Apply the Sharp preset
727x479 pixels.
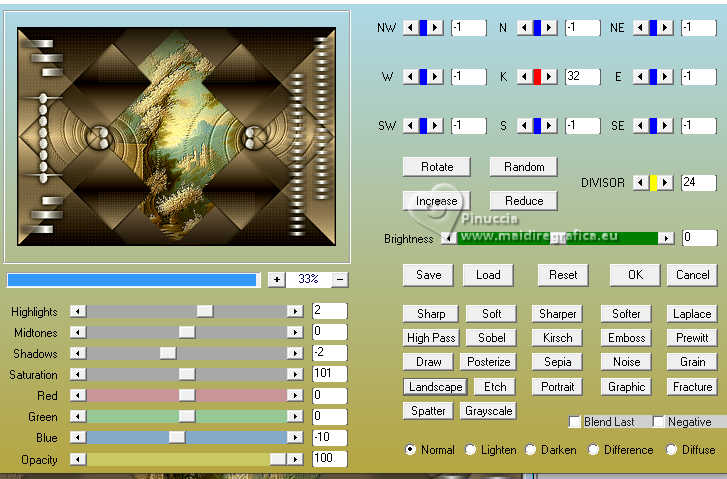point(431,314)
